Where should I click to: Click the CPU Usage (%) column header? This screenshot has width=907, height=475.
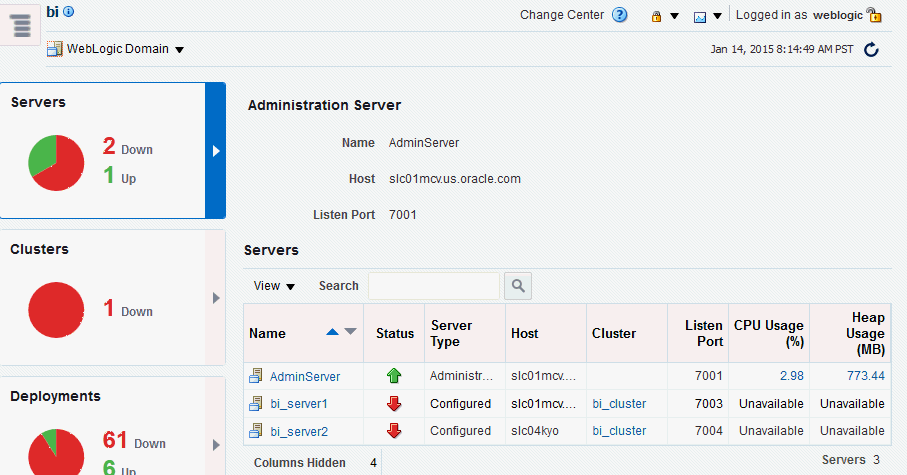tap(769, 333)
